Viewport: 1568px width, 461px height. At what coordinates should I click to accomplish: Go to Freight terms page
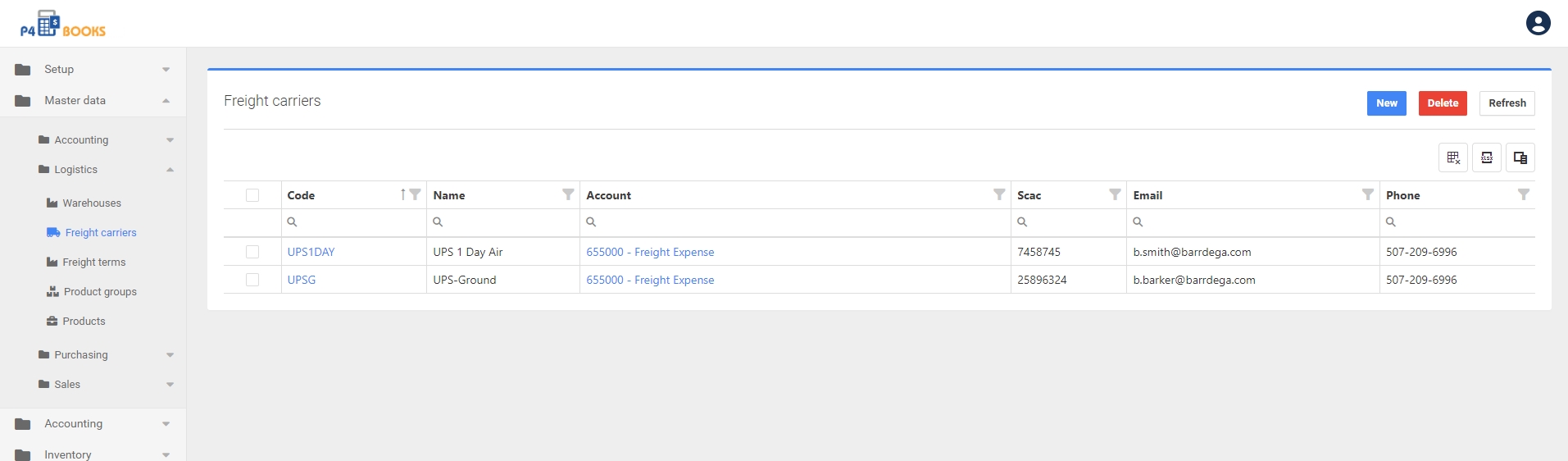[x=93, y=262]
